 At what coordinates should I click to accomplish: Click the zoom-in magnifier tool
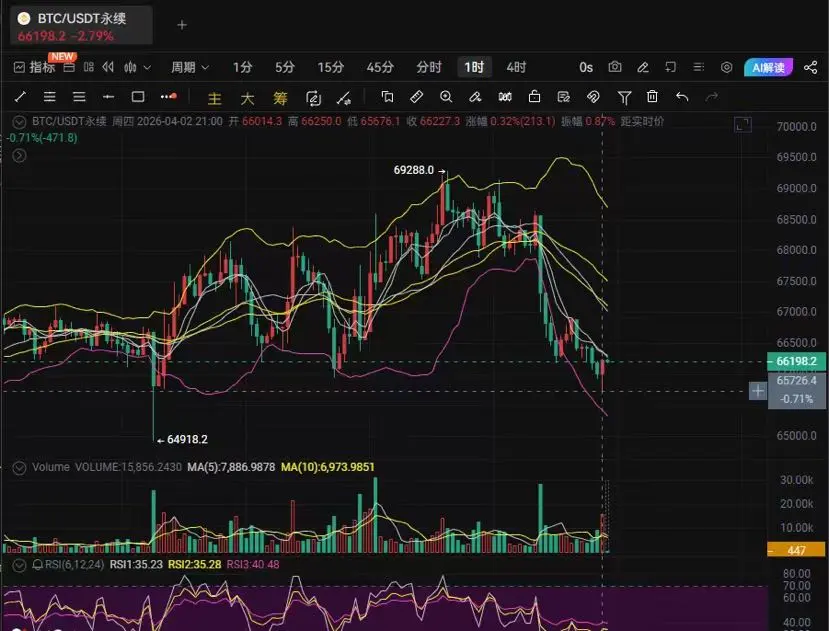[446, 97]
